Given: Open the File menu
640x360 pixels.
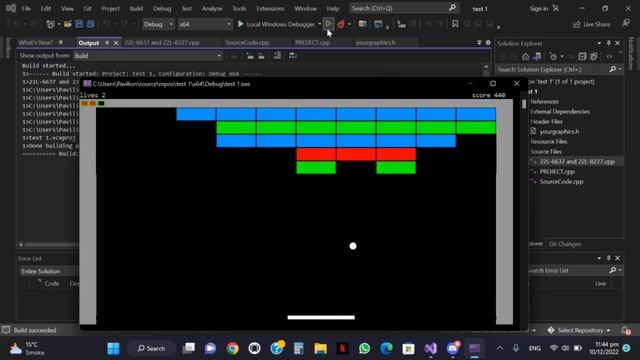Looking at the screenshot, I should tap(26, 8).
